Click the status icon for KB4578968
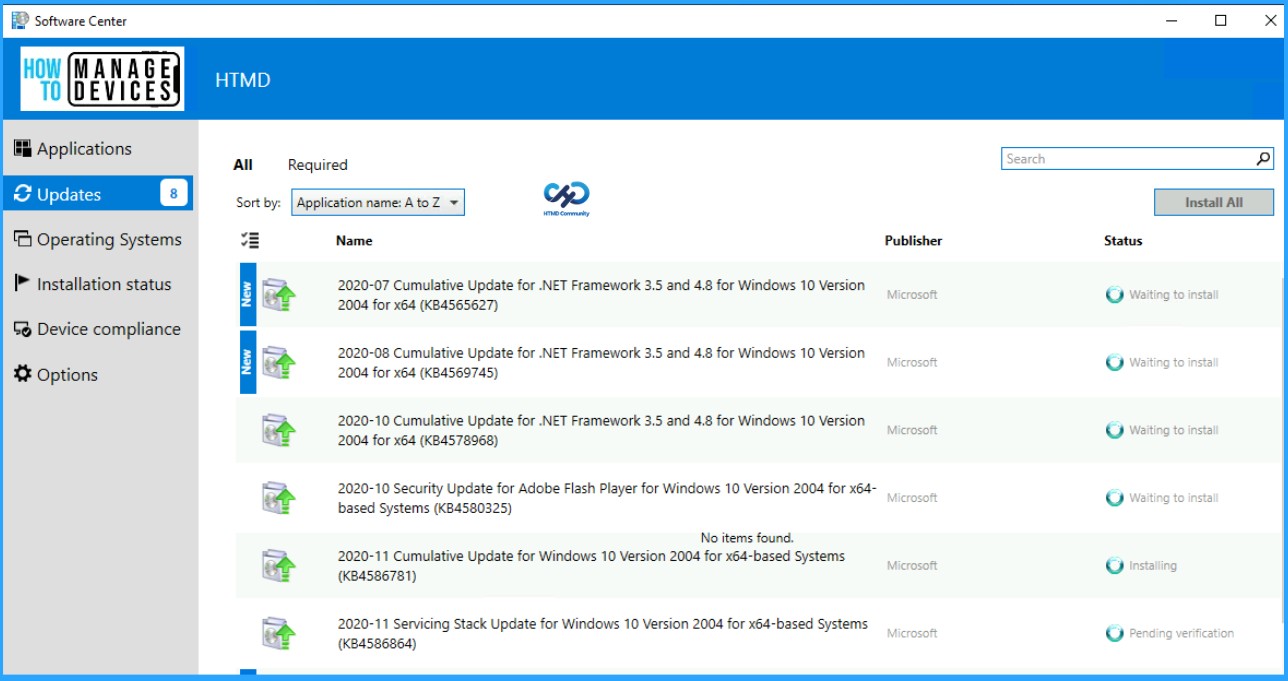Viewport: 1288px width, 681px height. coord(1114,431)
